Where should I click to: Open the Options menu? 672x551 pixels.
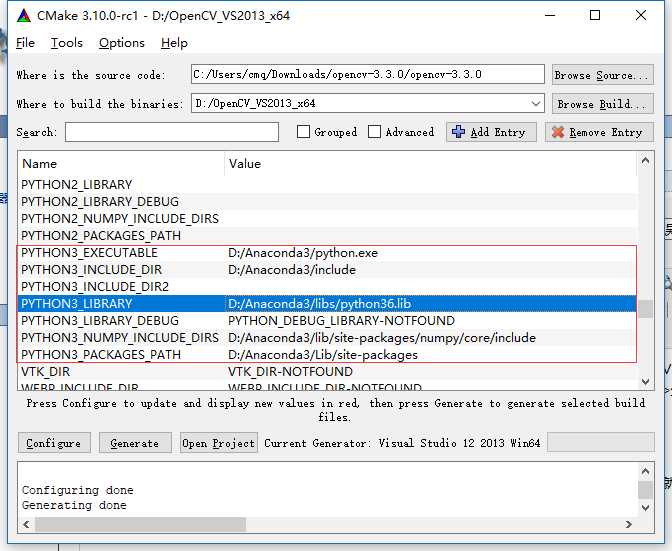click(122, 43)
